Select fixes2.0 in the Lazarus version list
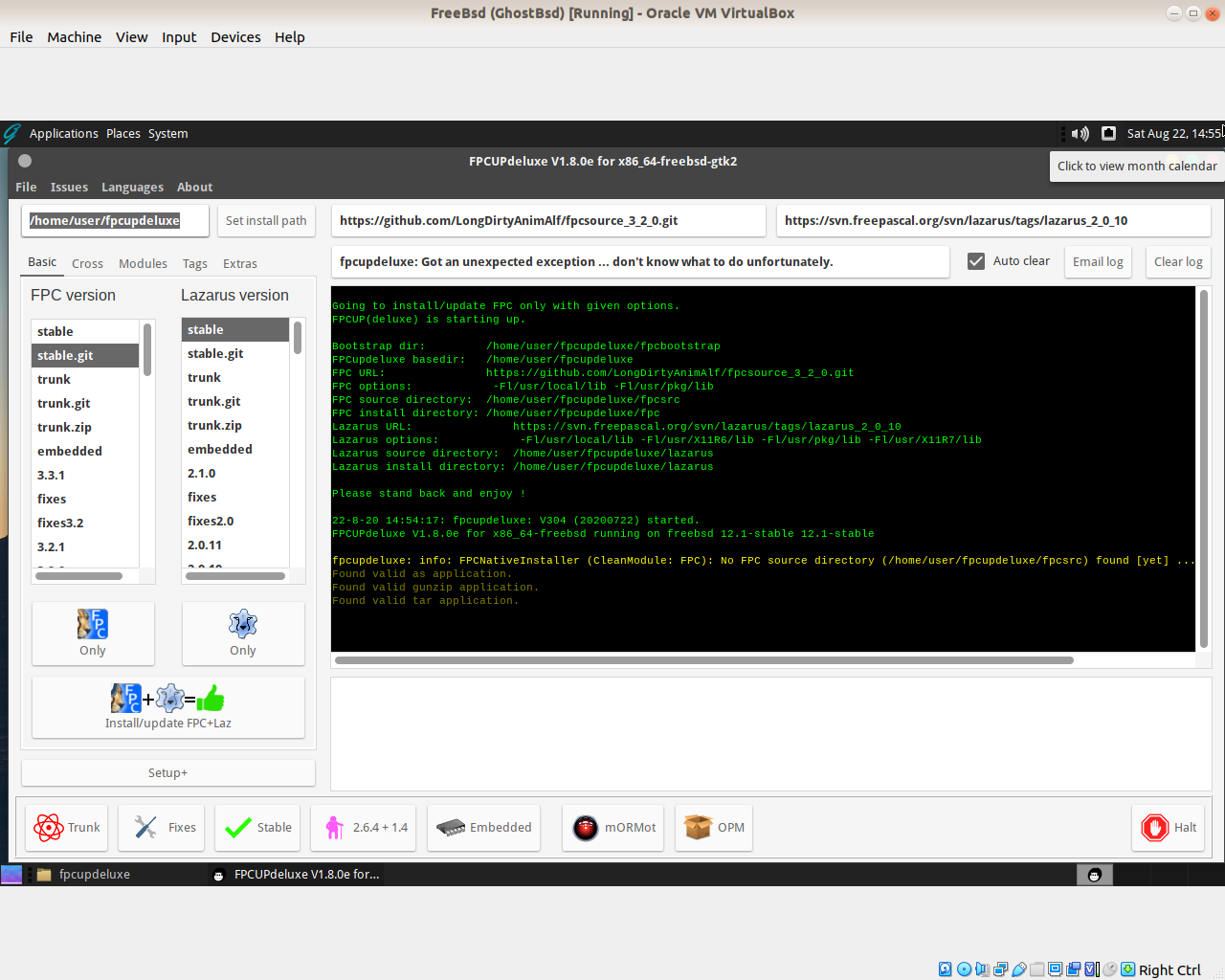The height and width of the screenshot is (980, 1225). pyautogui.click(x=235, y=522)
